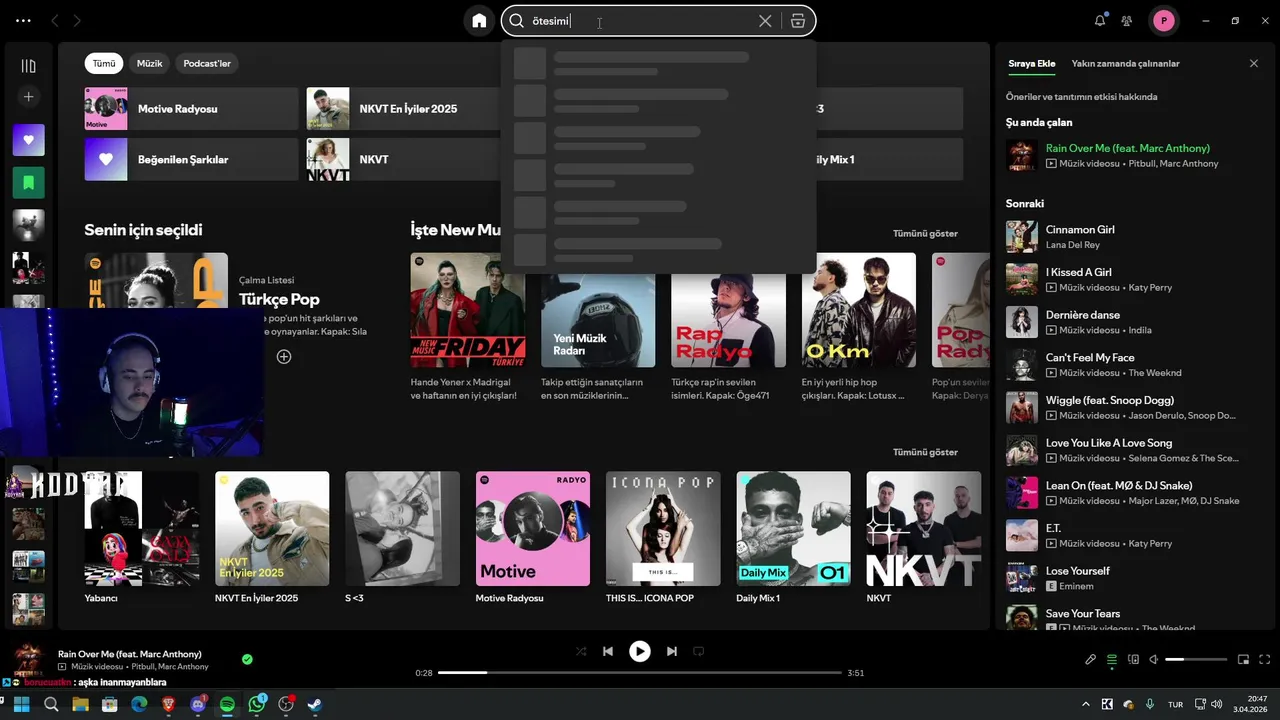Viewport: 1280px width, 720px height.
Task: Select the Müzik filter chip
Action: click(149, 63)
